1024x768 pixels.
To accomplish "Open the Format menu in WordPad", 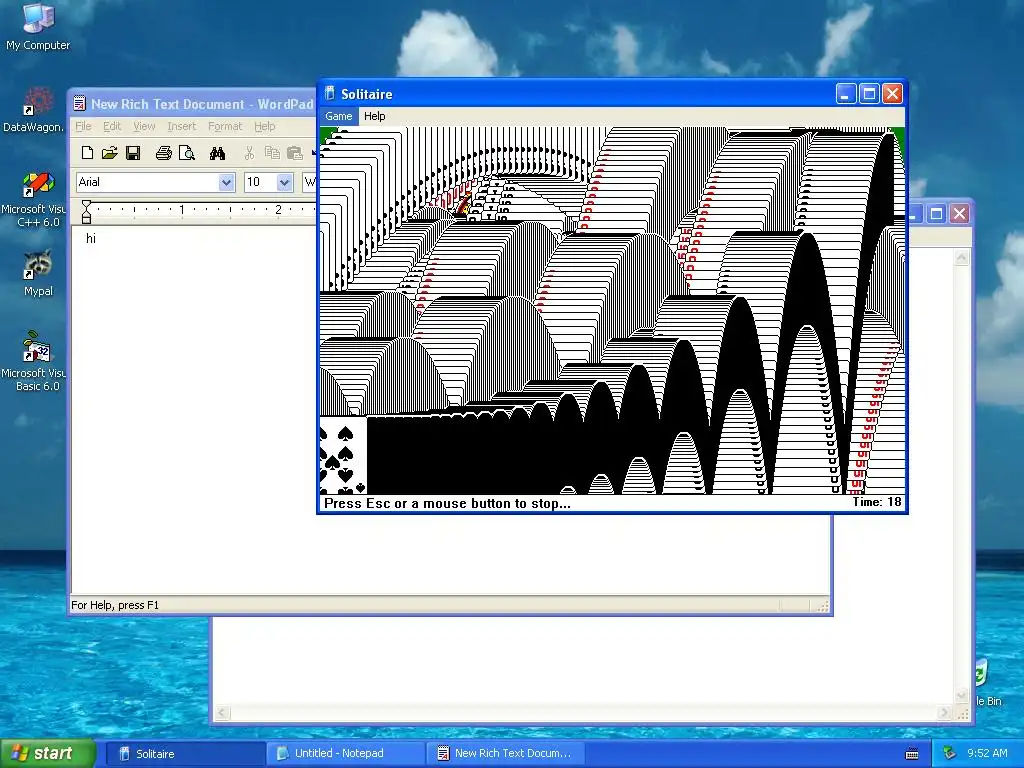I will point(225,126).
